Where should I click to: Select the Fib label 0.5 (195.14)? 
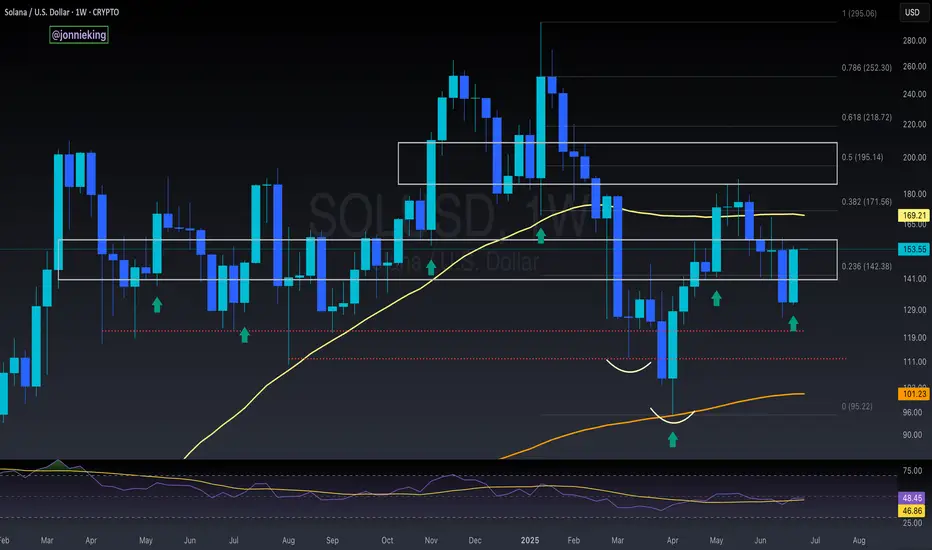point(862,157)
